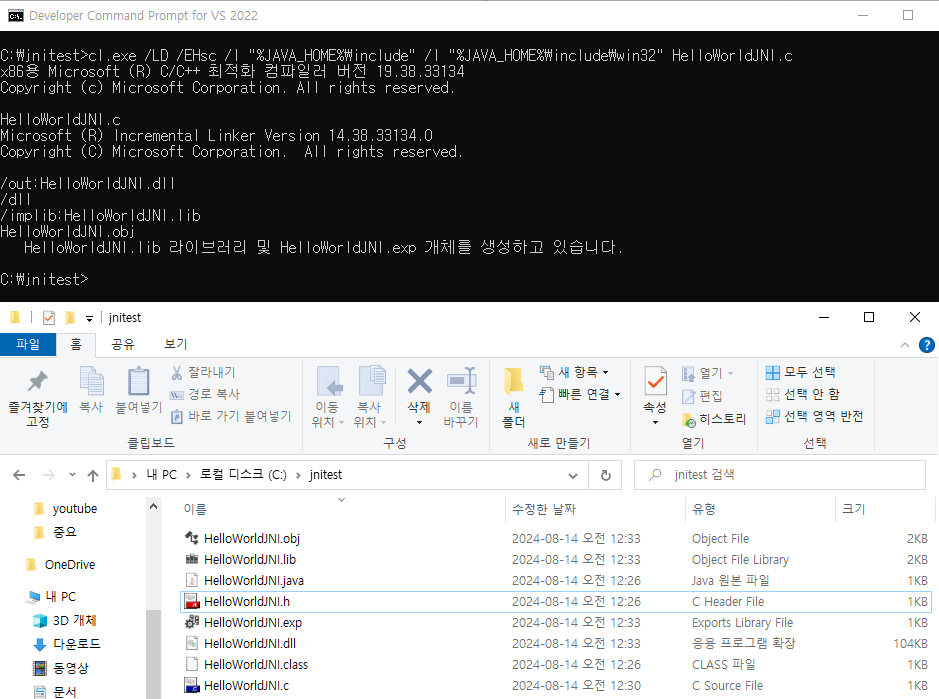
Task: Click the Delete (삭제) X icon
Action: [419, 382]
